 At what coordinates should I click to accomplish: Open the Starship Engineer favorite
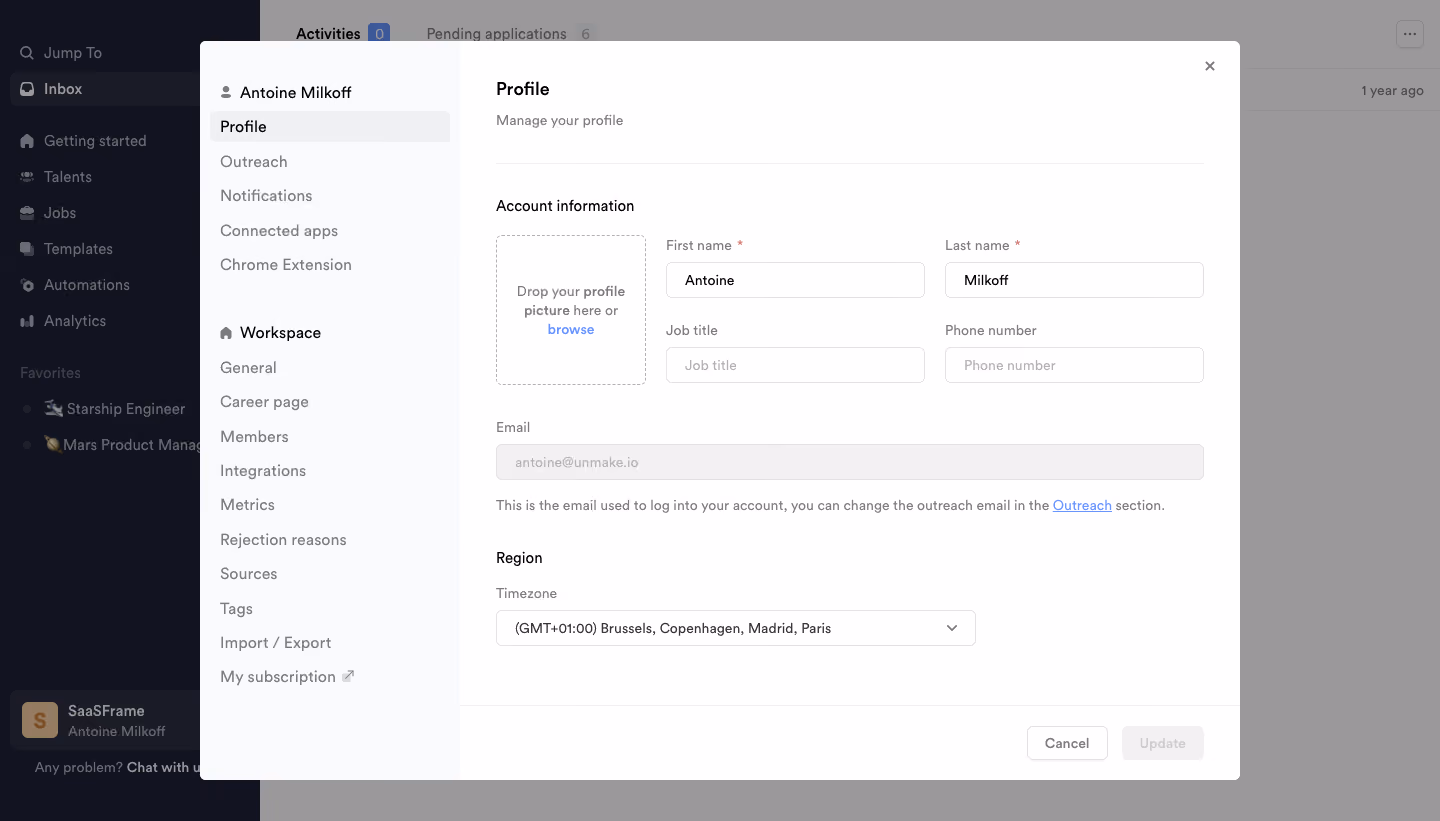(x=114, y=409)
